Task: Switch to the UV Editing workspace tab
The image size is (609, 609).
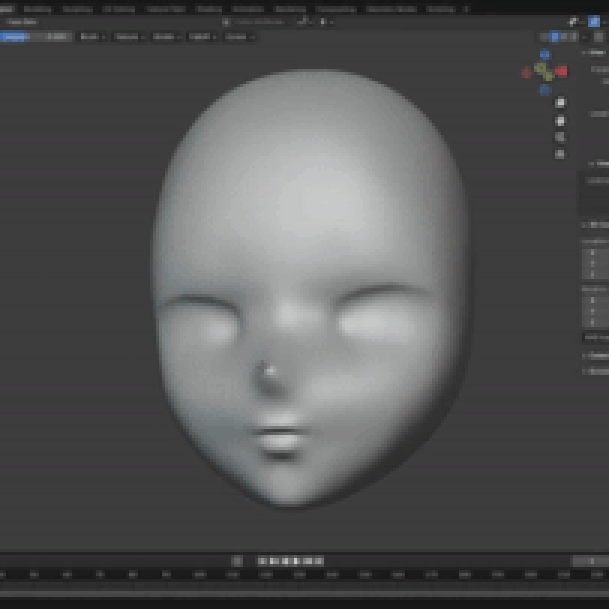Action: coord(118,9)
